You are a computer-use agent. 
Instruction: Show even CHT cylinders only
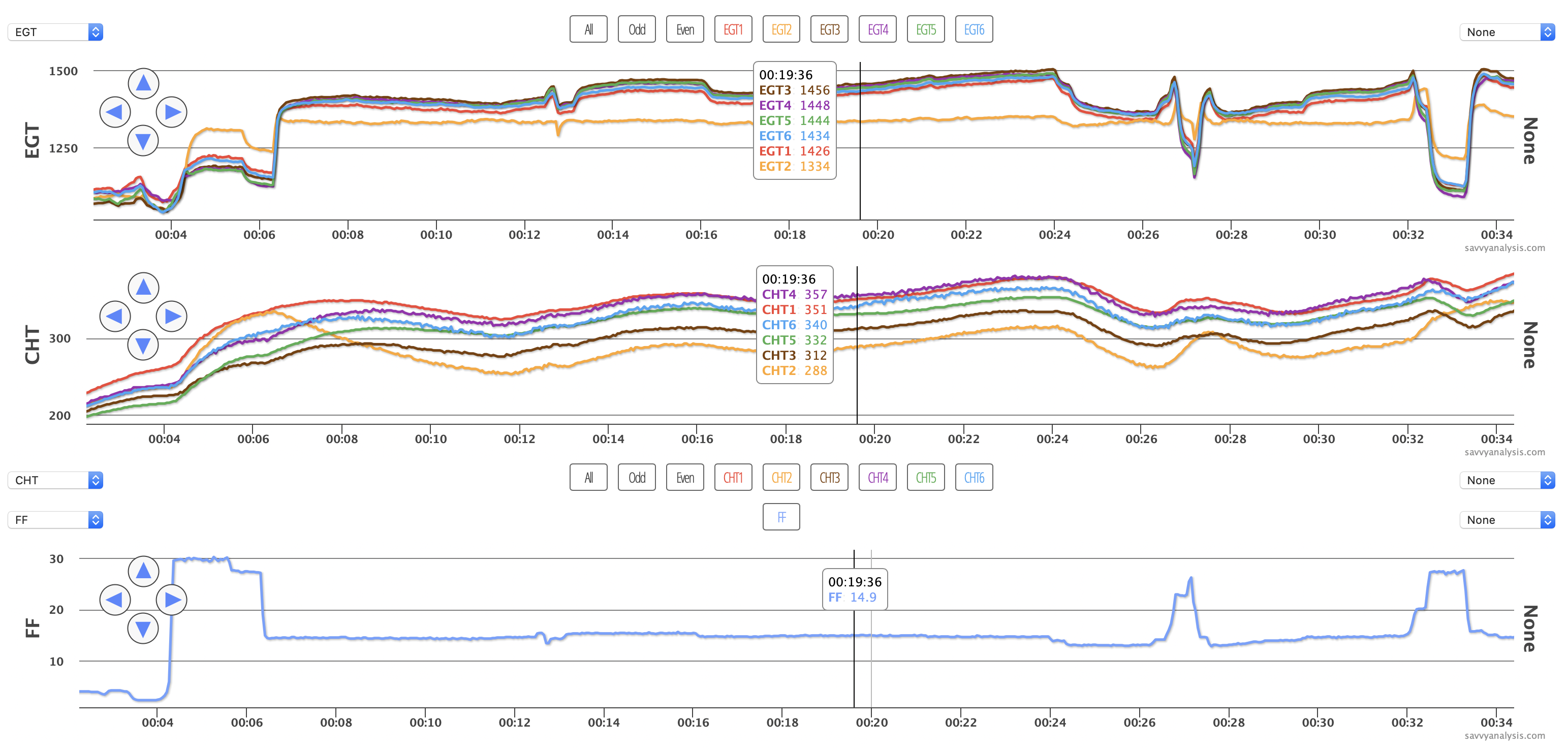[685, 477]
